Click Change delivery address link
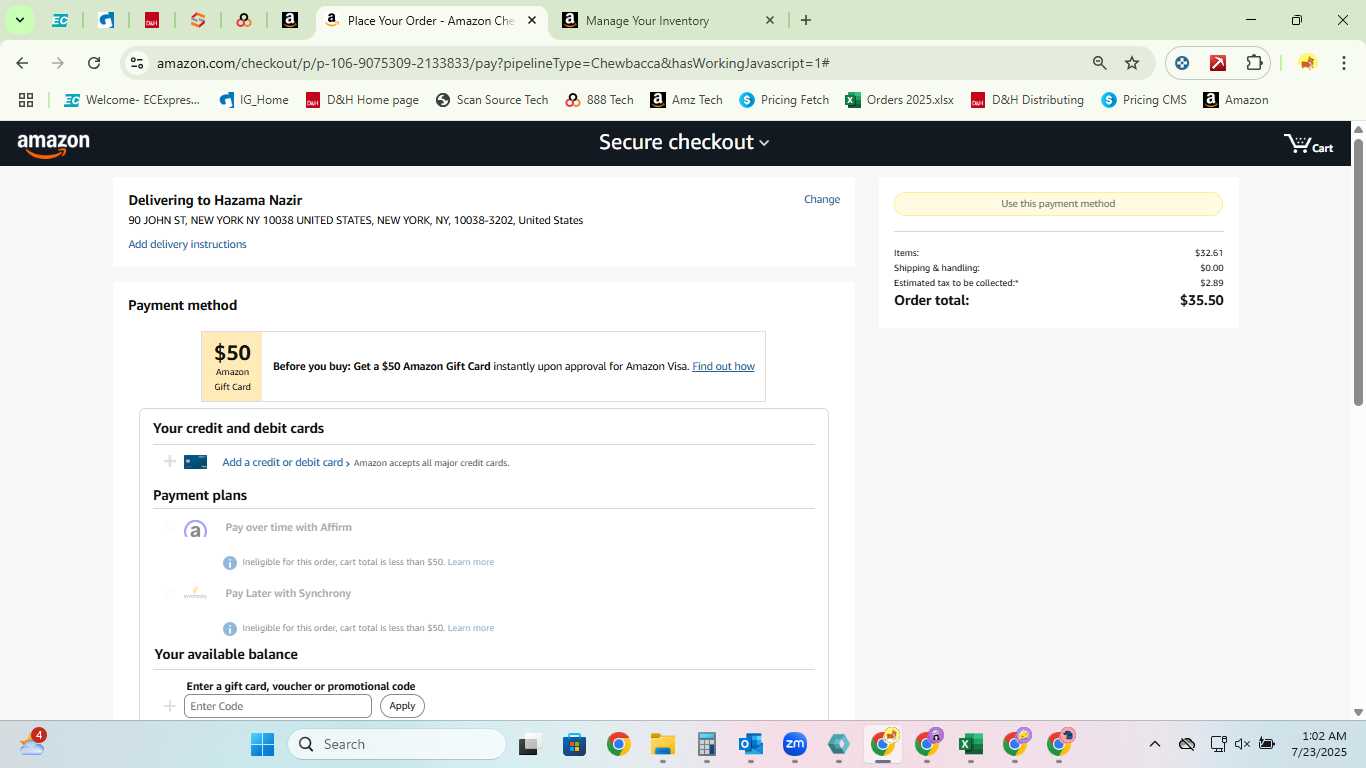Viewport: 1366px width, 768px height. [x=822, y=200]
